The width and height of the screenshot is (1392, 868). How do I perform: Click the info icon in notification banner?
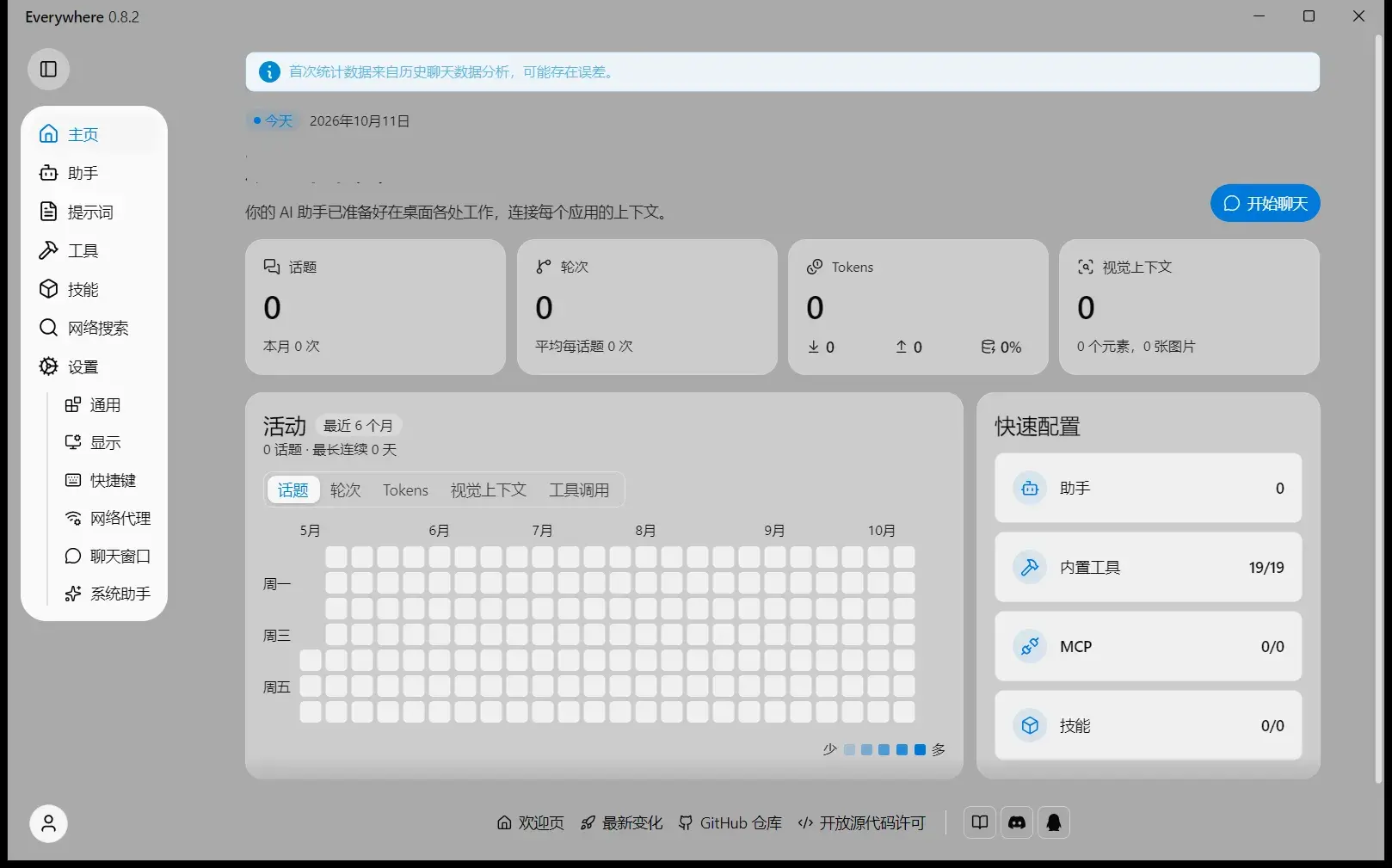269,71
